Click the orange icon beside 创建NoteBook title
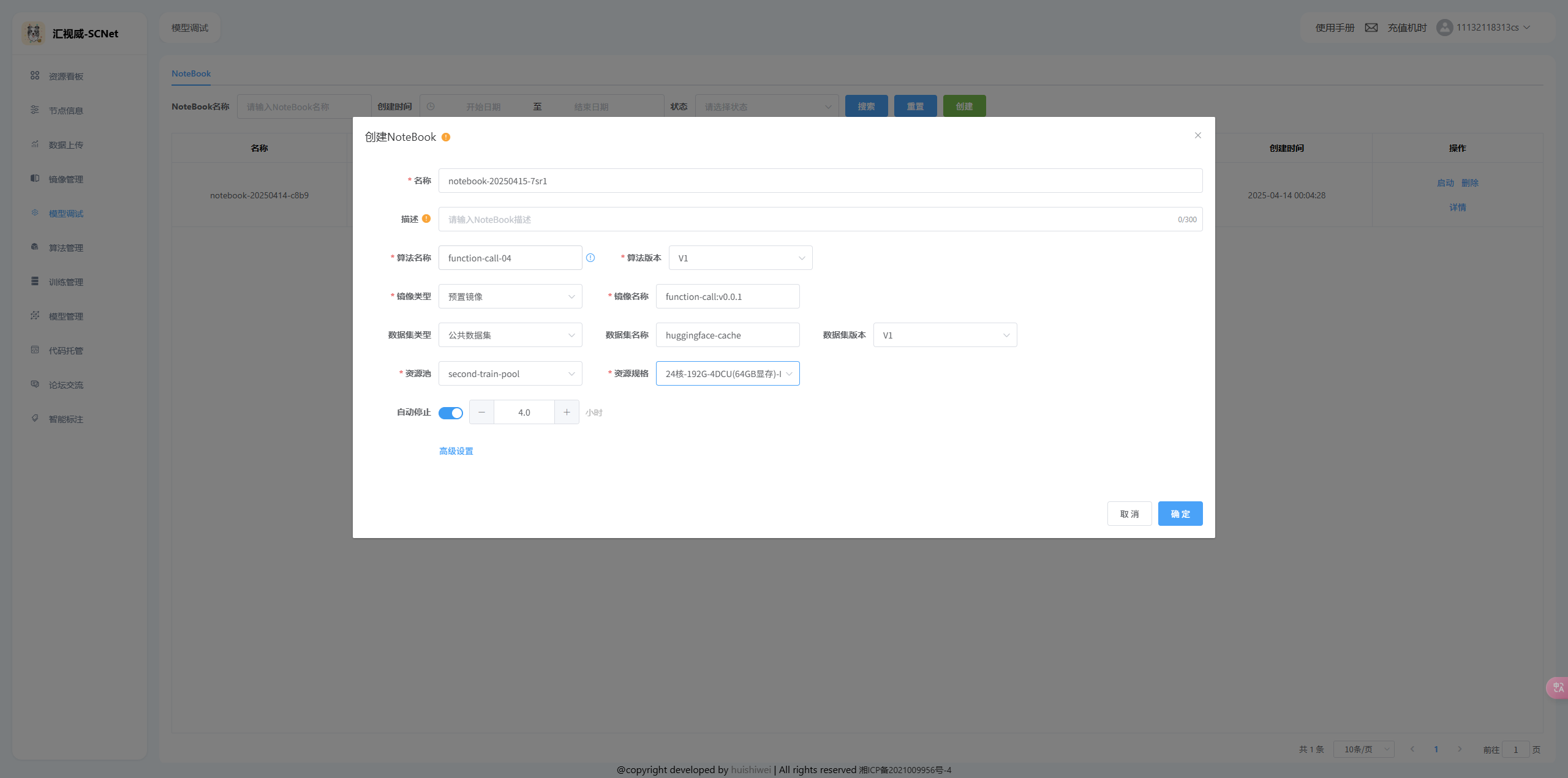Viewport: 1568px width, 778px height. pos(446,137)
